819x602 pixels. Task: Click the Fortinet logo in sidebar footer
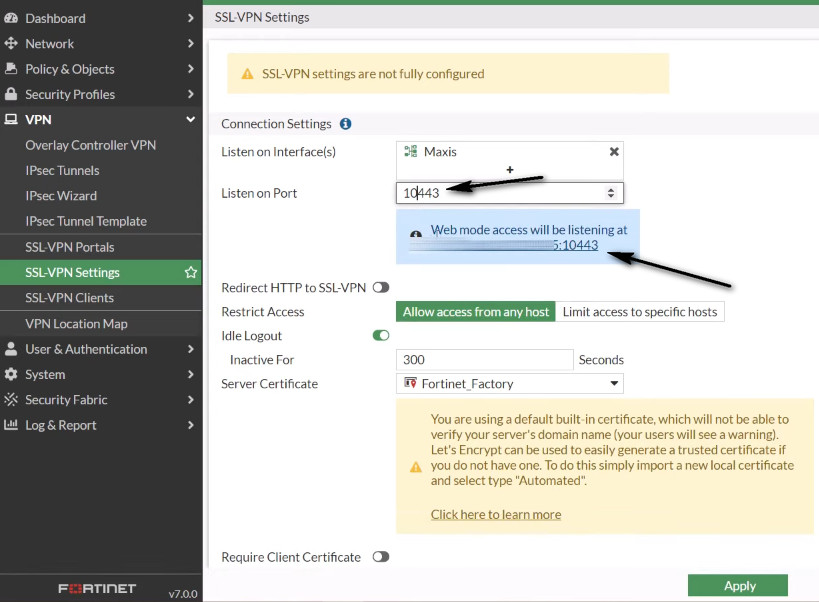(97, 588)
